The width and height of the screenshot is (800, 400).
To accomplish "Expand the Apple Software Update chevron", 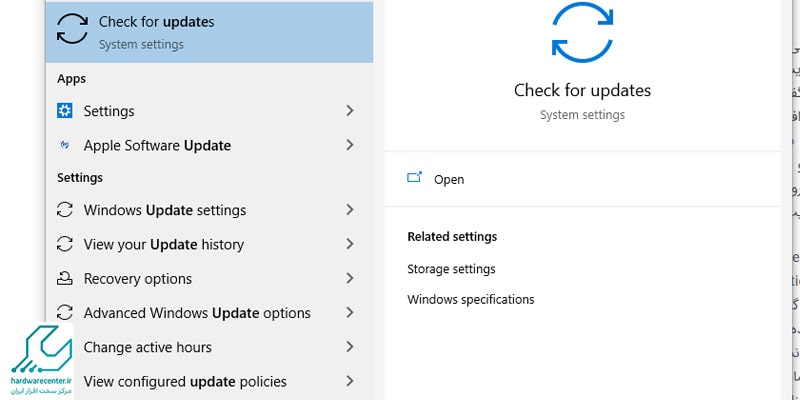I will pos(349,145).
